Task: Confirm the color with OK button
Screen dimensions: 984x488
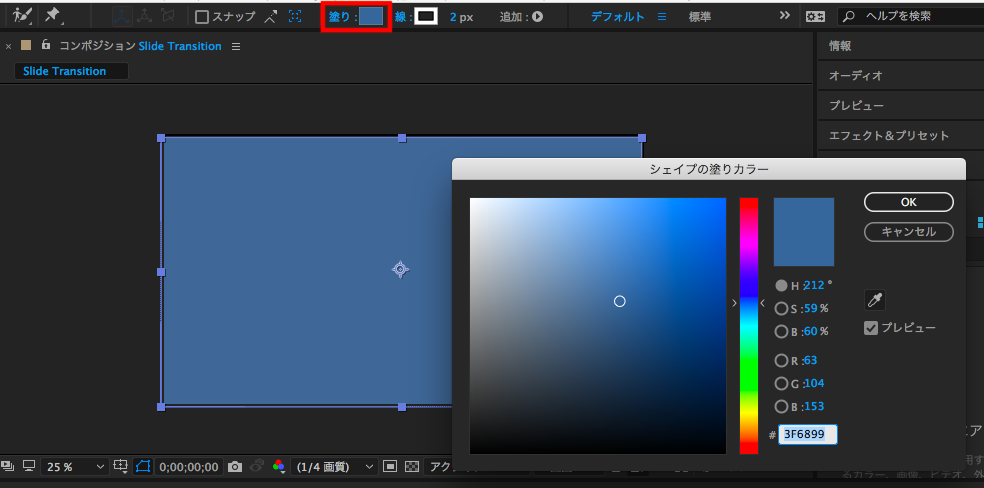Action: (909, 202)
